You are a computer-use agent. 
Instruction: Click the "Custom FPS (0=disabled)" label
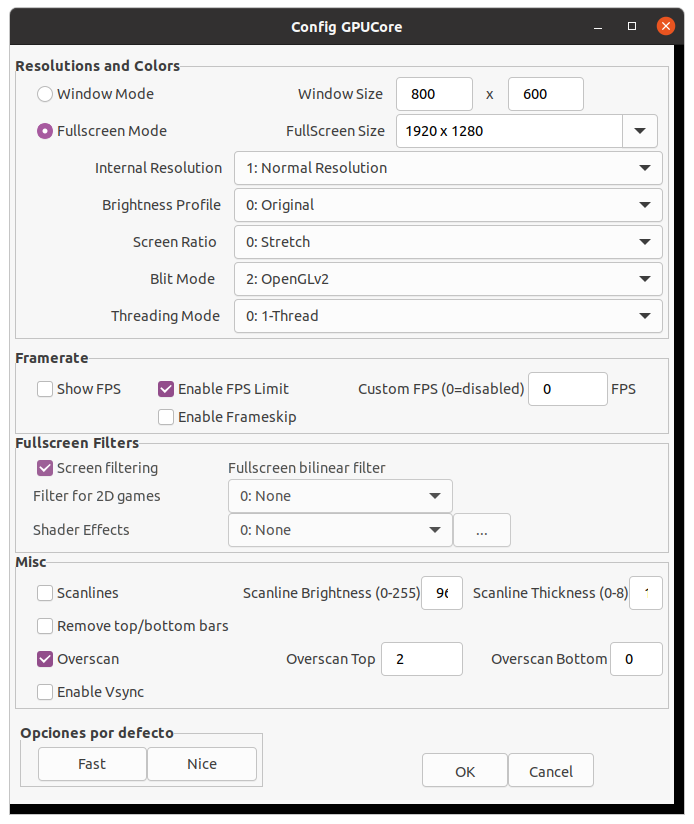[x=441, y=389]
